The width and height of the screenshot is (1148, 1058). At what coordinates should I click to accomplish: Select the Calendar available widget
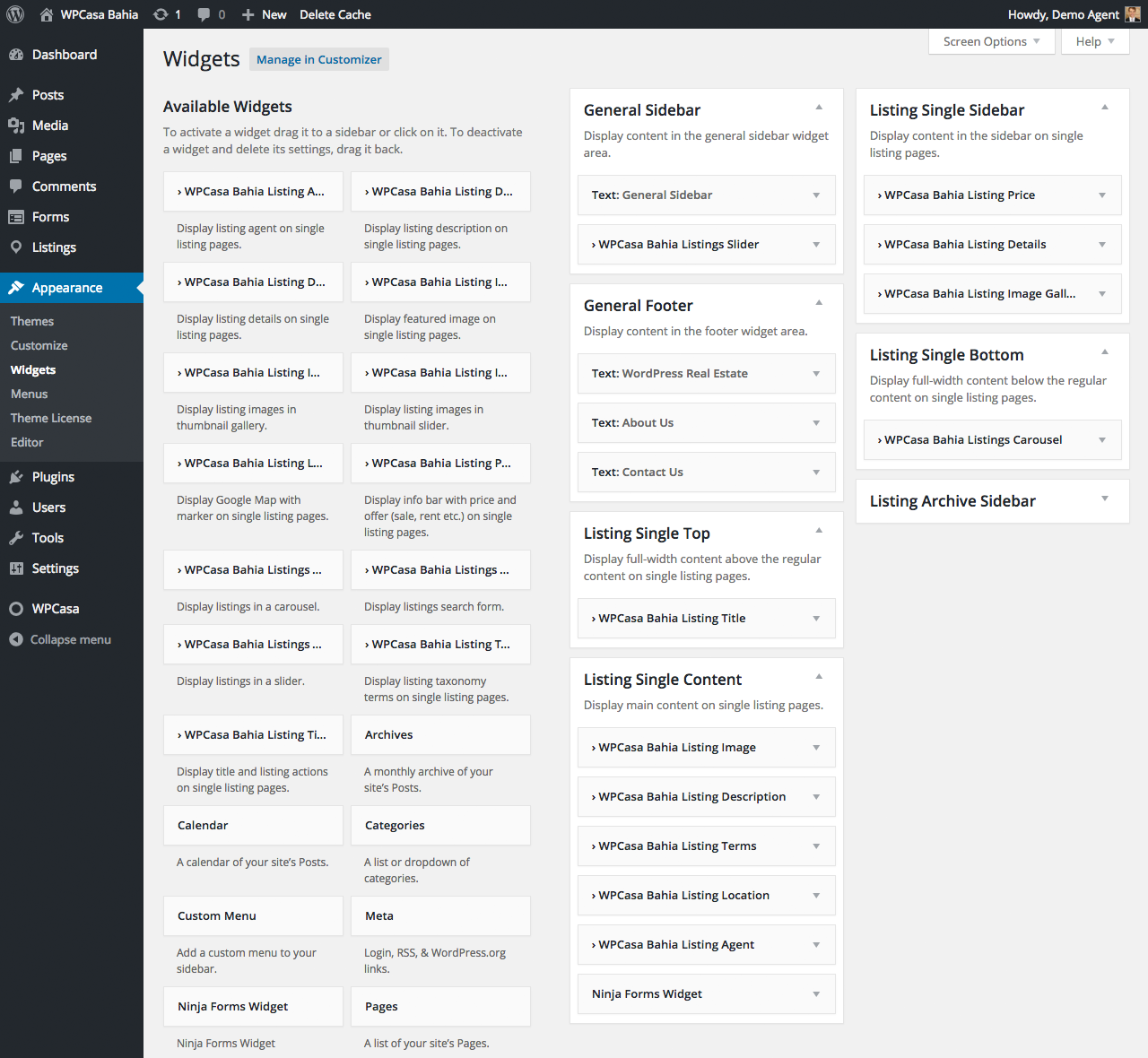[253, 825]
